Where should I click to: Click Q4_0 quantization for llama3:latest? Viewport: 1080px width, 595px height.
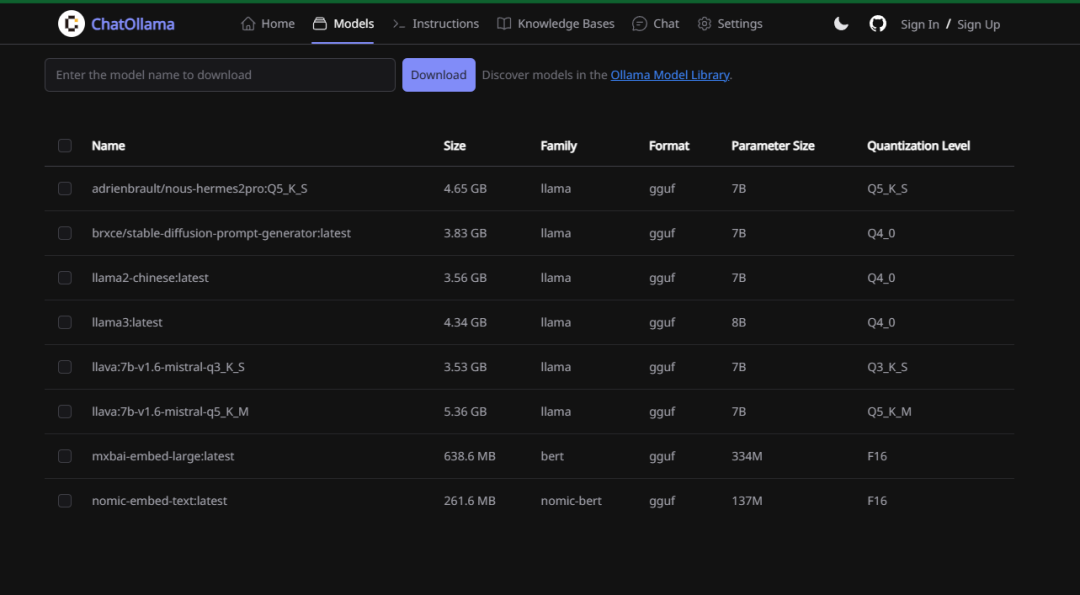pos(881,322)
